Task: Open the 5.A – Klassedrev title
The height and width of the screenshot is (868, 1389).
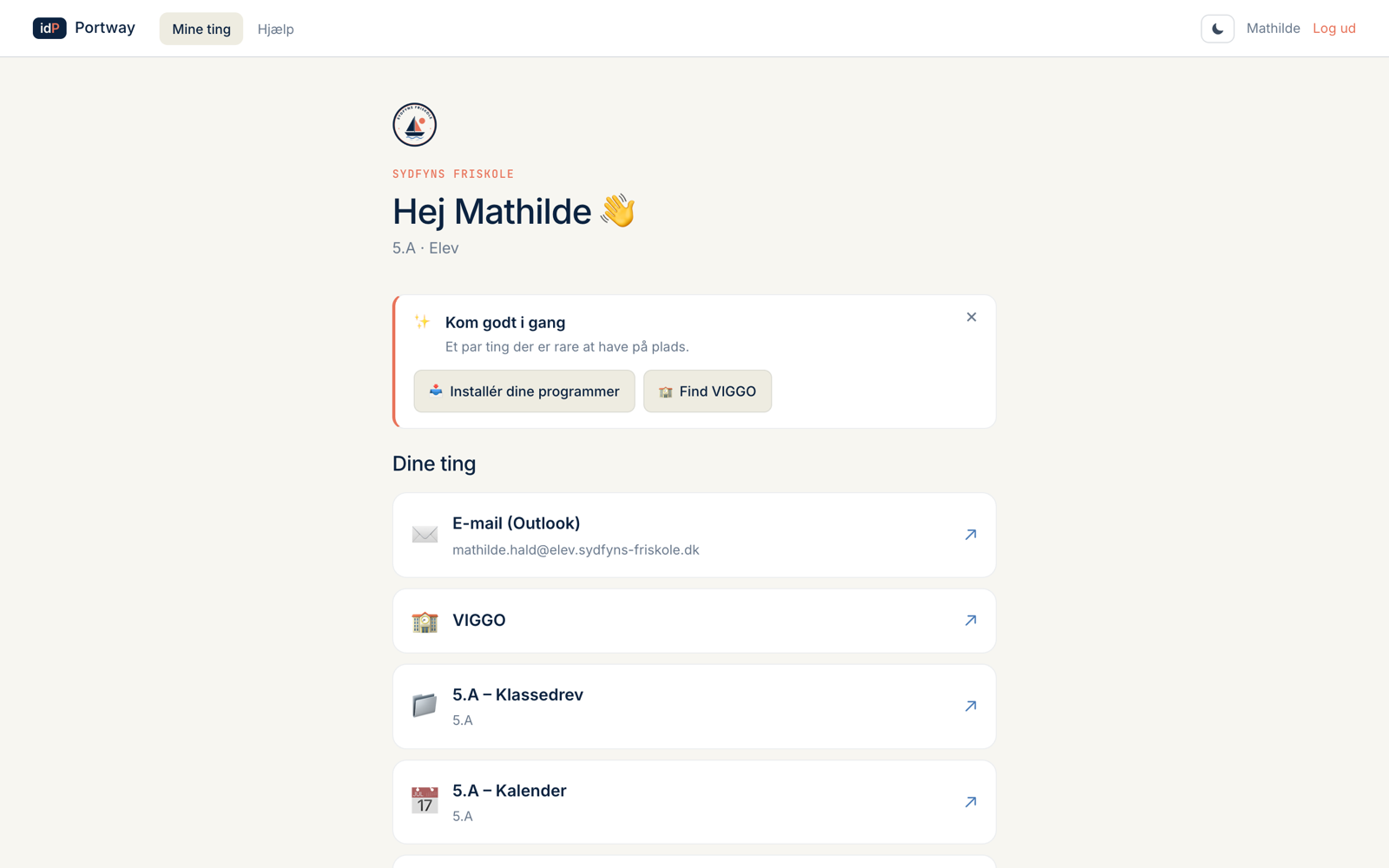Action: tap(517, 694)
